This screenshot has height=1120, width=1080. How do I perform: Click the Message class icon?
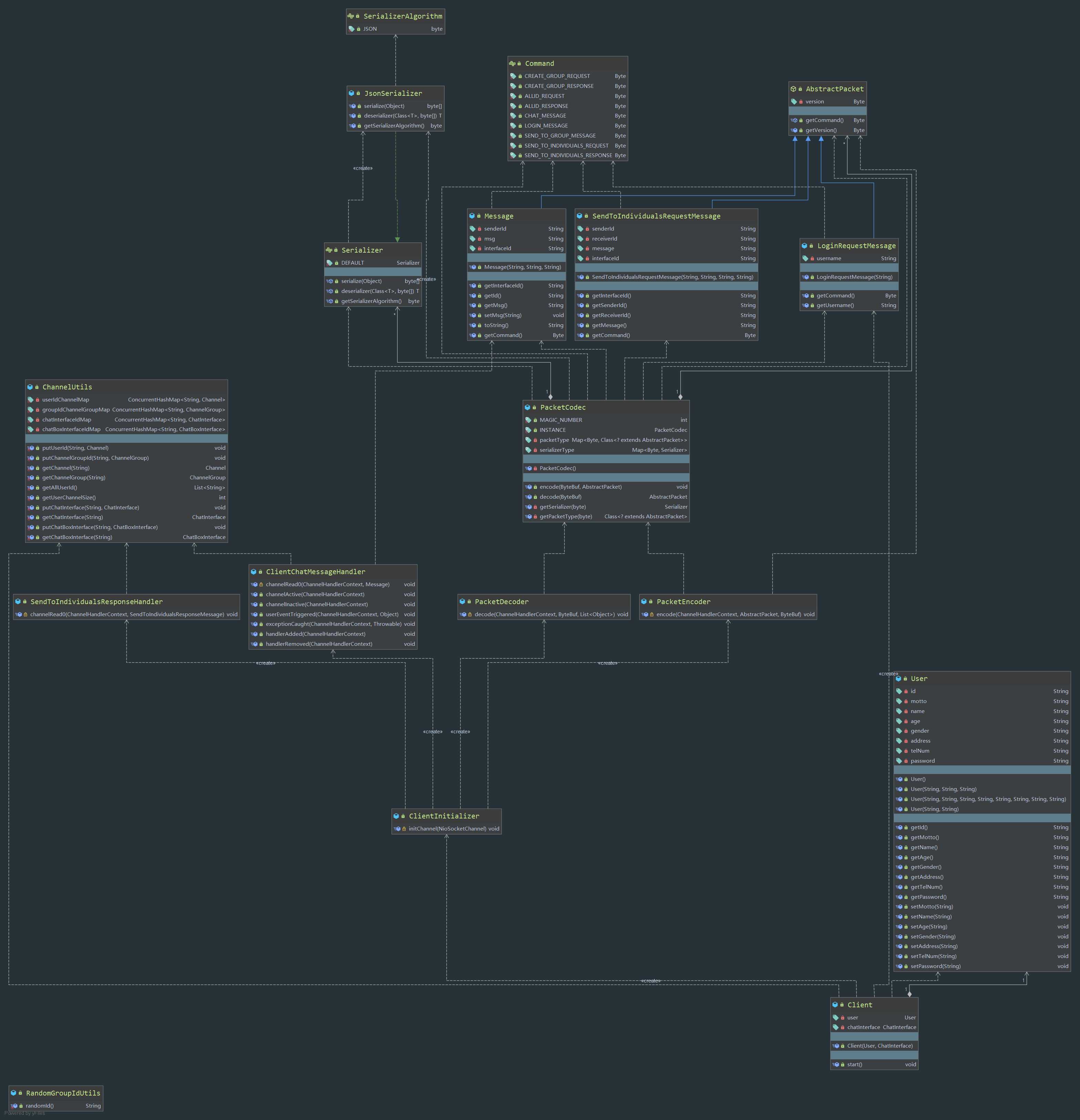point(472,216)
